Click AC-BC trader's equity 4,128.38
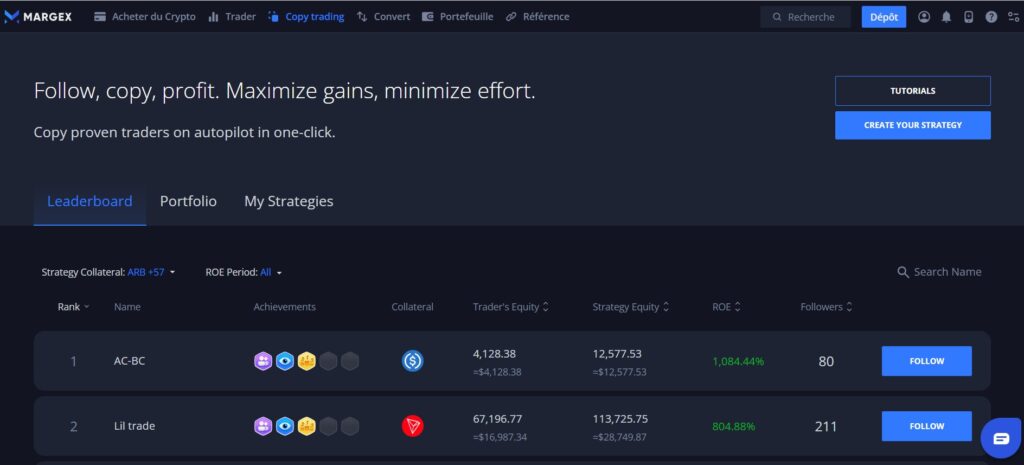This screenshot has width=1024, height=465. (x=494, y=354)
